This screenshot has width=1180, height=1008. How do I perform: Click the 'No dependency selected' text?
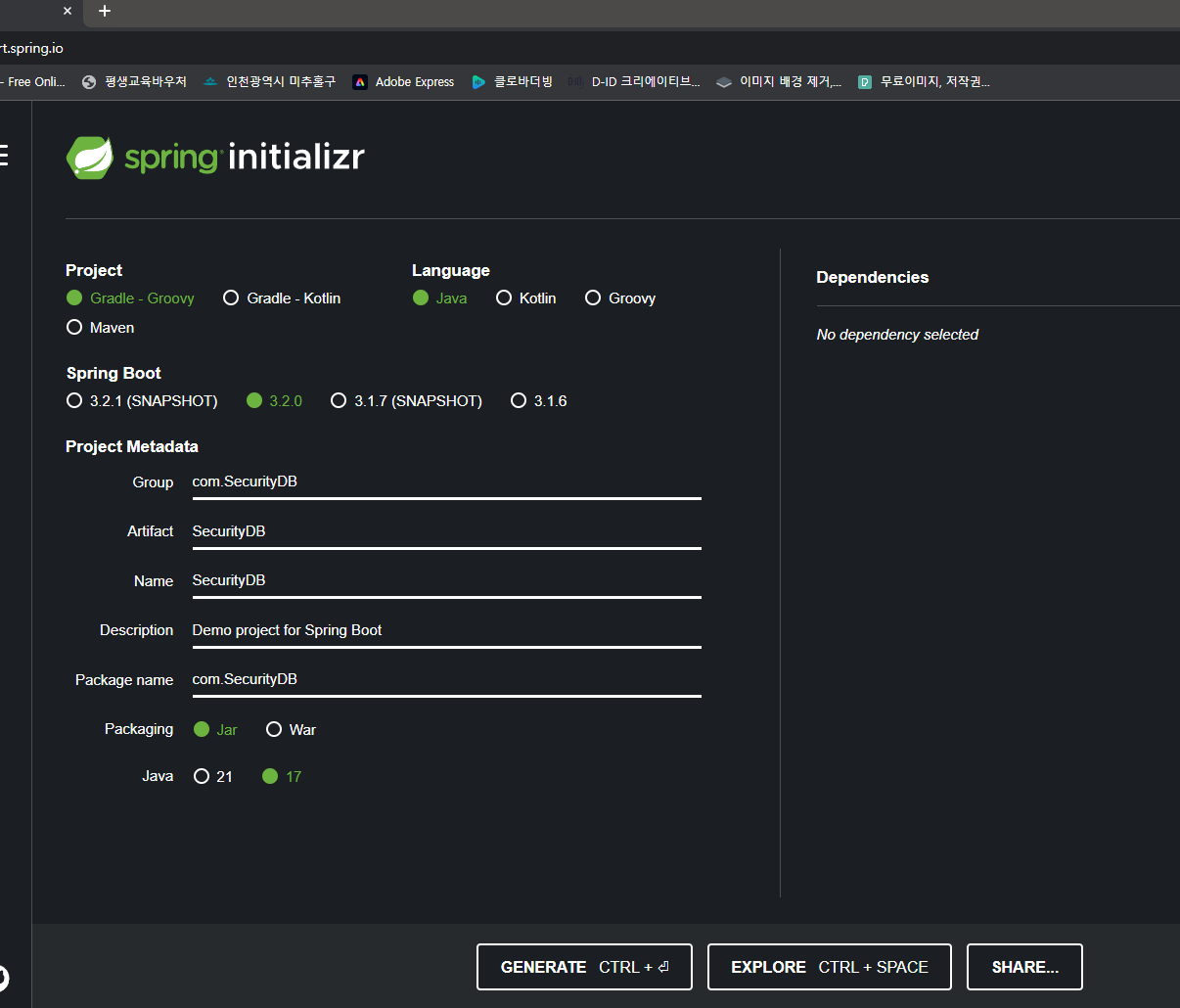(x=897, y=335)
